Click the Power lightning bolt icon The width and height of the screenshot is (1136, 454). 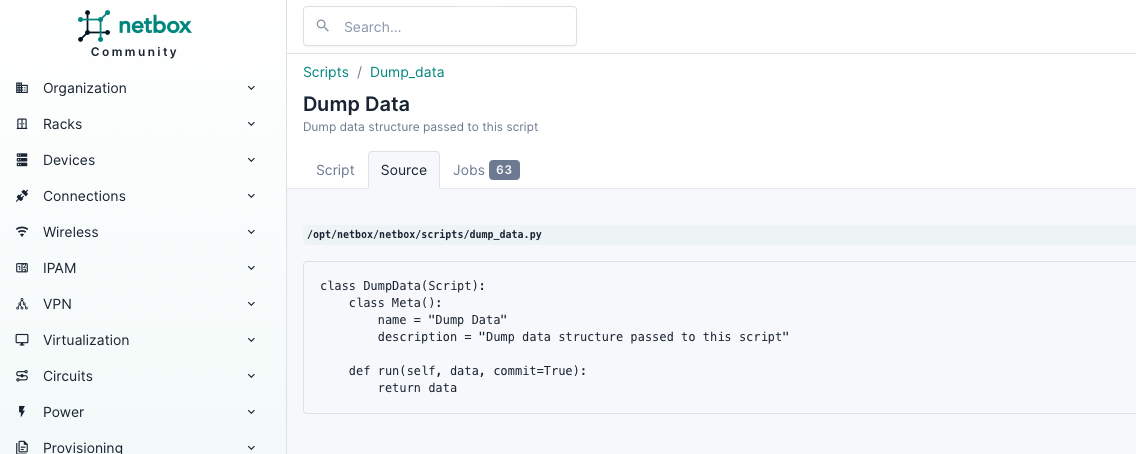pyautogui.click(x=22, y=412)
